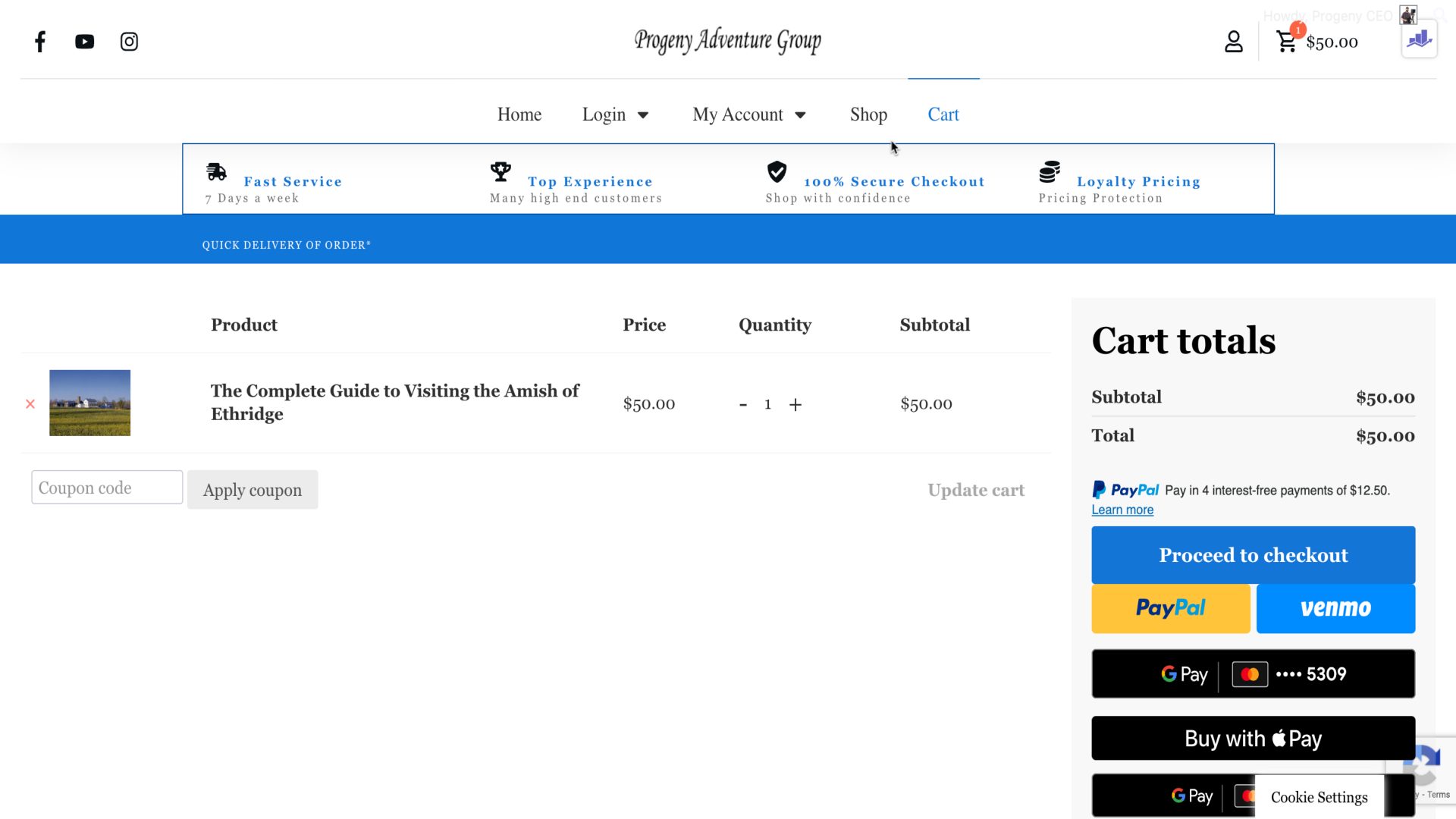The image size is (1456, 819).
Task: Open the Instagram social icon
Action: click(129, 42)
